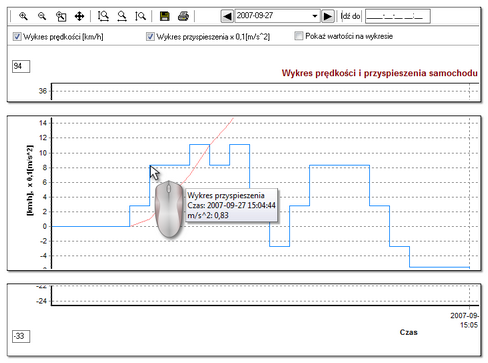Click zoom to fit both axes icon

coord(103,16)
